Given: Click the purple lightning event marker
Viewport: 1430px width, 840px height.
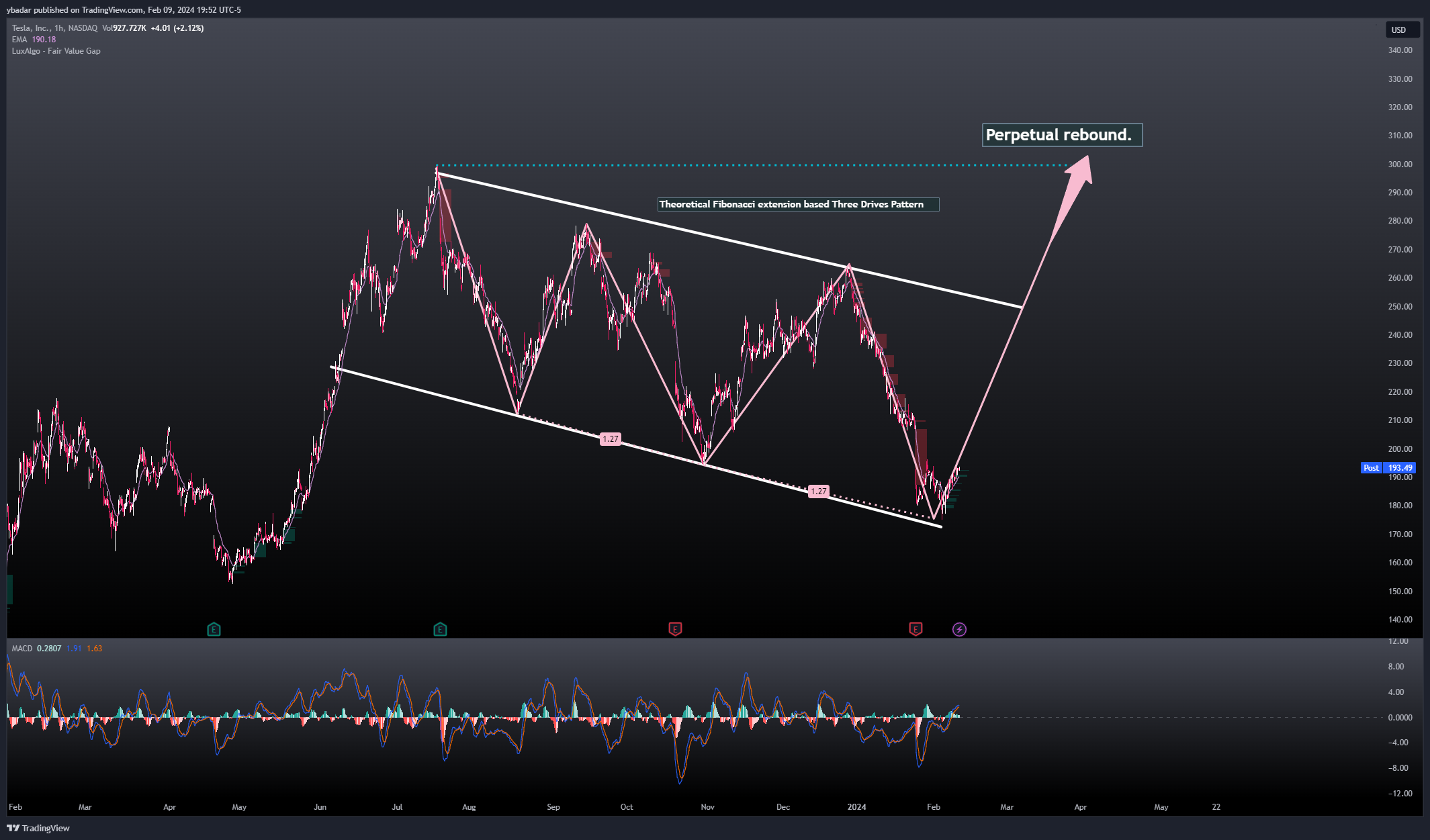Looking at the screenshot, I should (960, 629).
